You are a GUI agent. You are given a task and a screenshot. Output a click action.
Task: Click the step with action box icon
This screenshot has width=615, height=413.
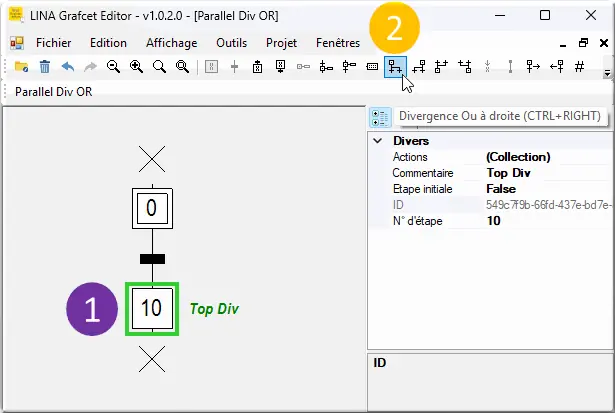click(326, 67)
